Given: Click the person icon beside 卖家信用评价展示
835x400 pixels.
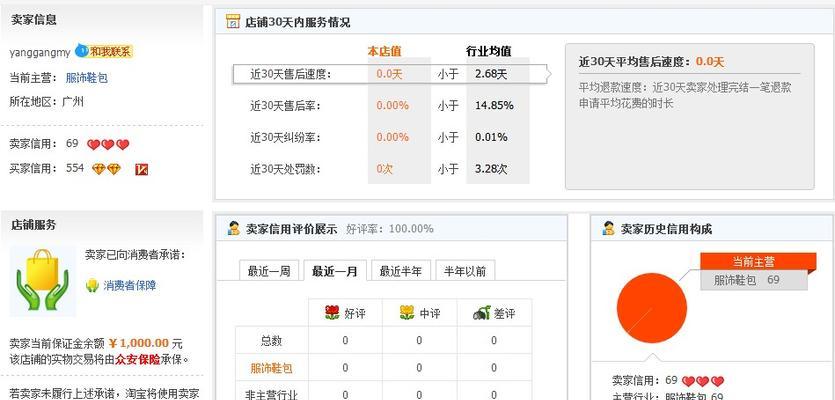Looking at the screenshot, I should (233, 228).
